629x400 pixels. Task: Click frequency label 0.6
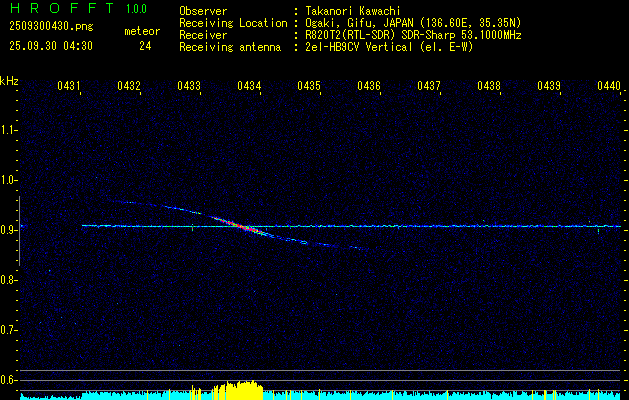(8, 380)
